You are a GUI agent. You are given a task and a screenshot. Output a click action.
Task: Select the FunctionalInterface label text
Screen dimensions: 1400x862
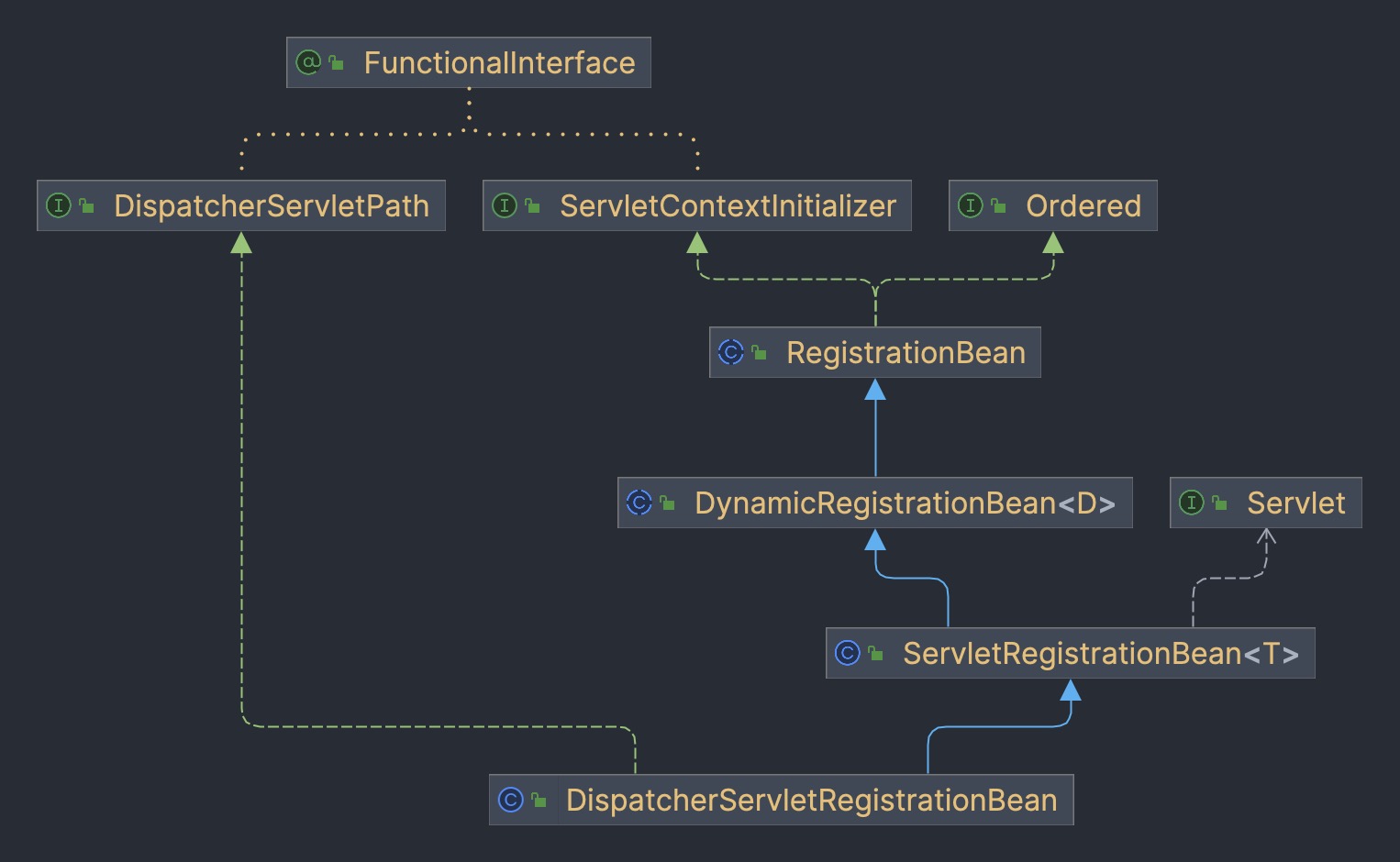[500, 62]
